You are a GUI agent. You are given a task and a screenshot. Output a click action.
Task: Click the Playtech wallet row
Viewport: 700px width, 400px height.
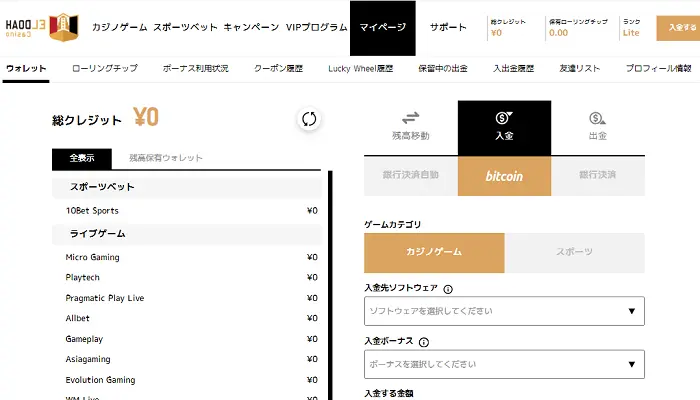tap(187, 277)
